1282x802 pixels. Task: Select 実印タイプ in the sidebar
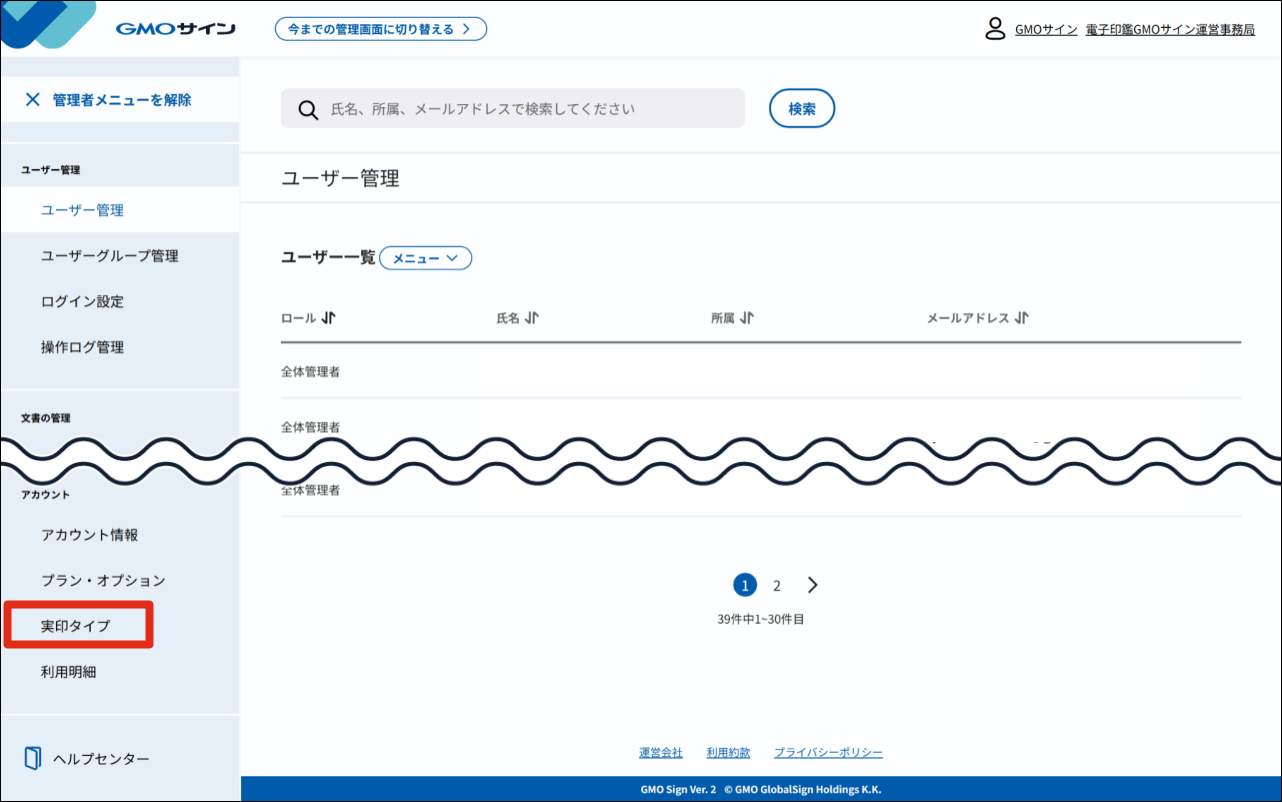pos(77,624)
